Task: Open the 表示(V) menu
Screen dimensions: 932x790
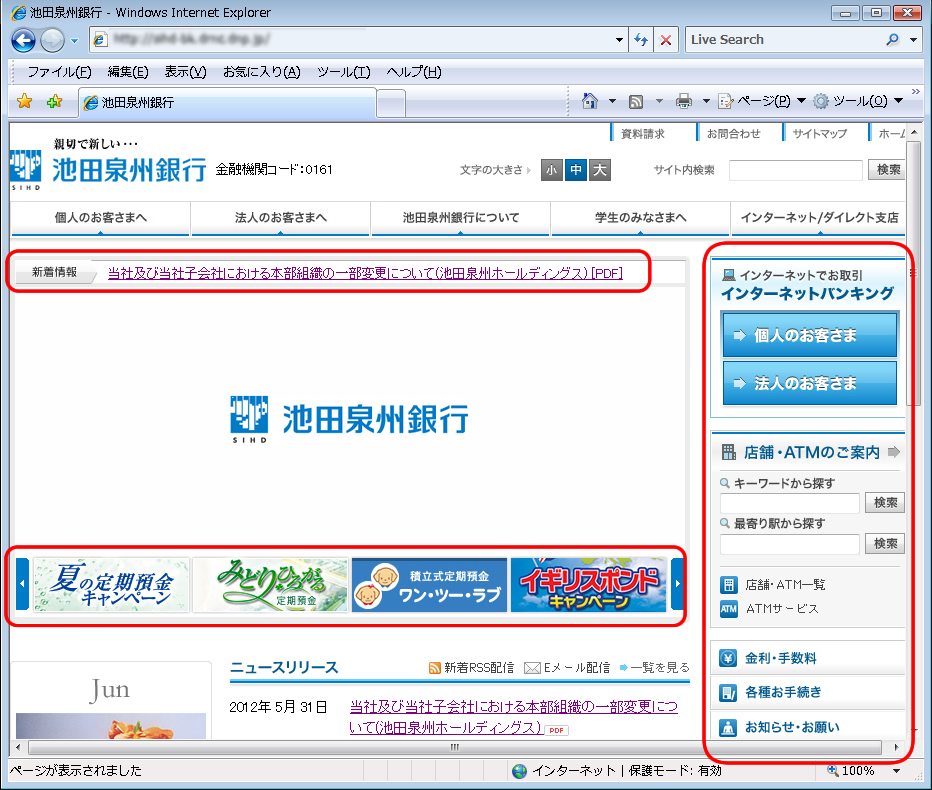Action: pos(185,72)
